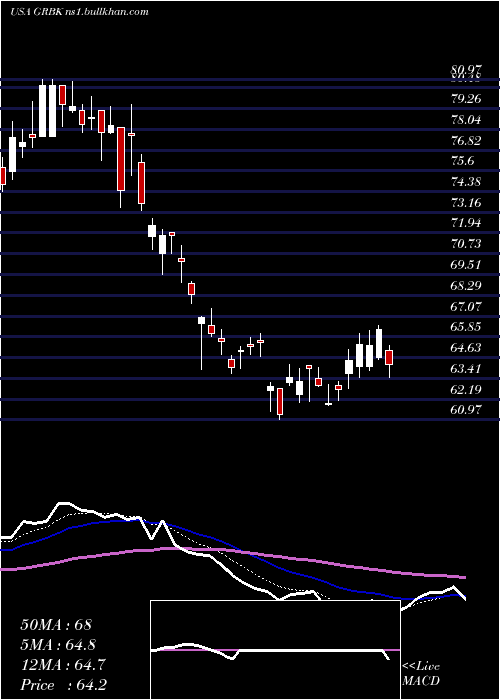500x700 pixels.
Task: Click the 78.04 price axis label
Action: pos(466,120)
